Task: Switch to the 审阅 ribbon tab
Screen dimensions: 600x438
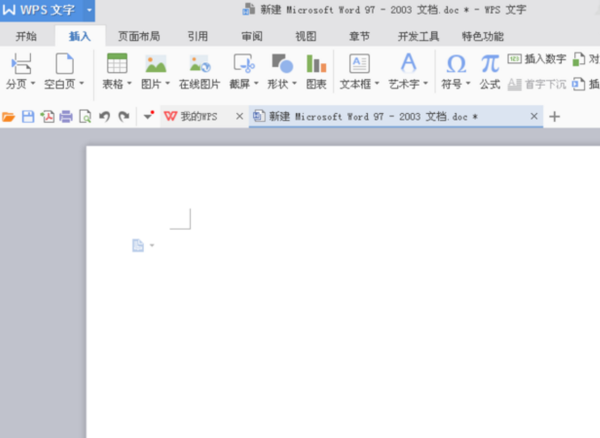Action: tap(252, 36)
